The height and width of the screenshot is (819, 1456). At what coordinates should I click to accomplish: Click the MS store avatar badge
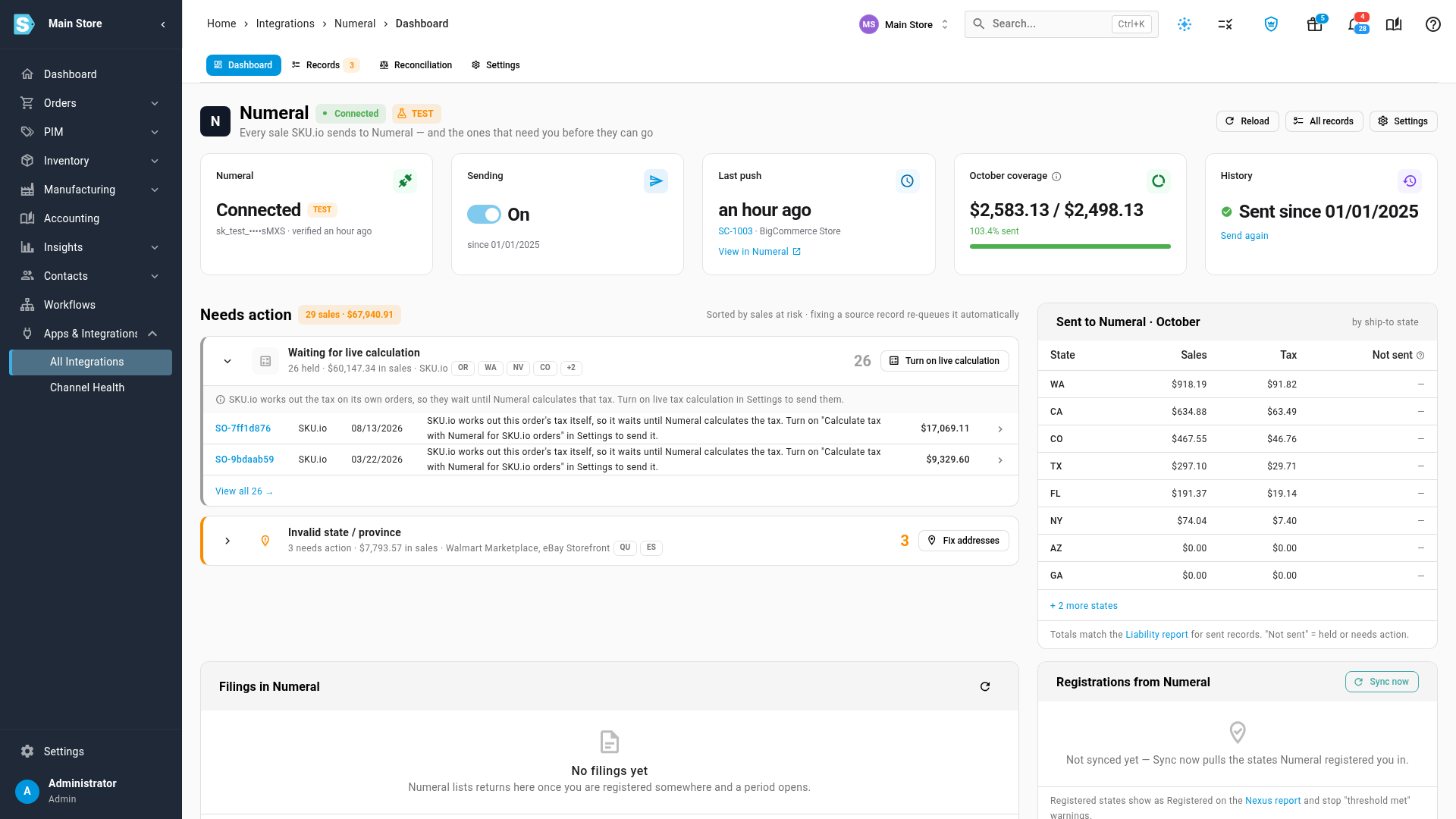click(869, 24)
